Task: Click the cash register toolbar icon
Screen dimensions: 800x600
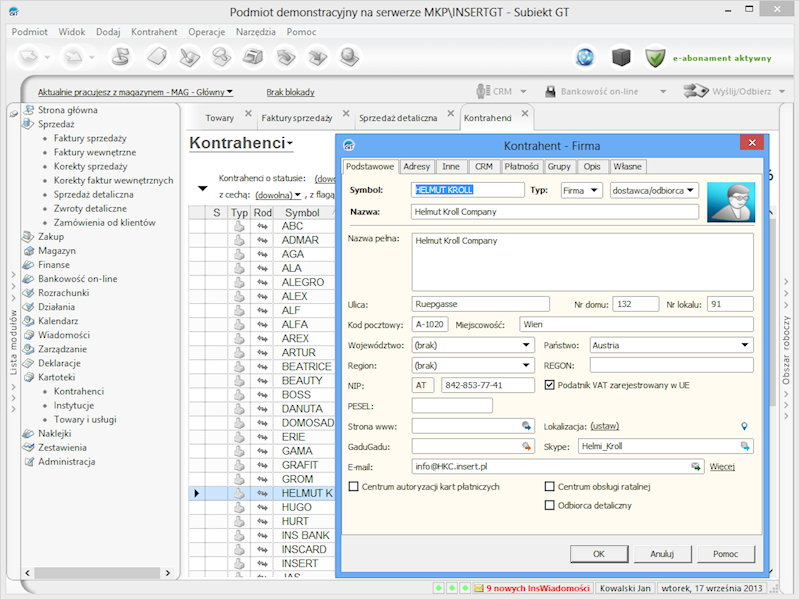Action: (253, 57)
